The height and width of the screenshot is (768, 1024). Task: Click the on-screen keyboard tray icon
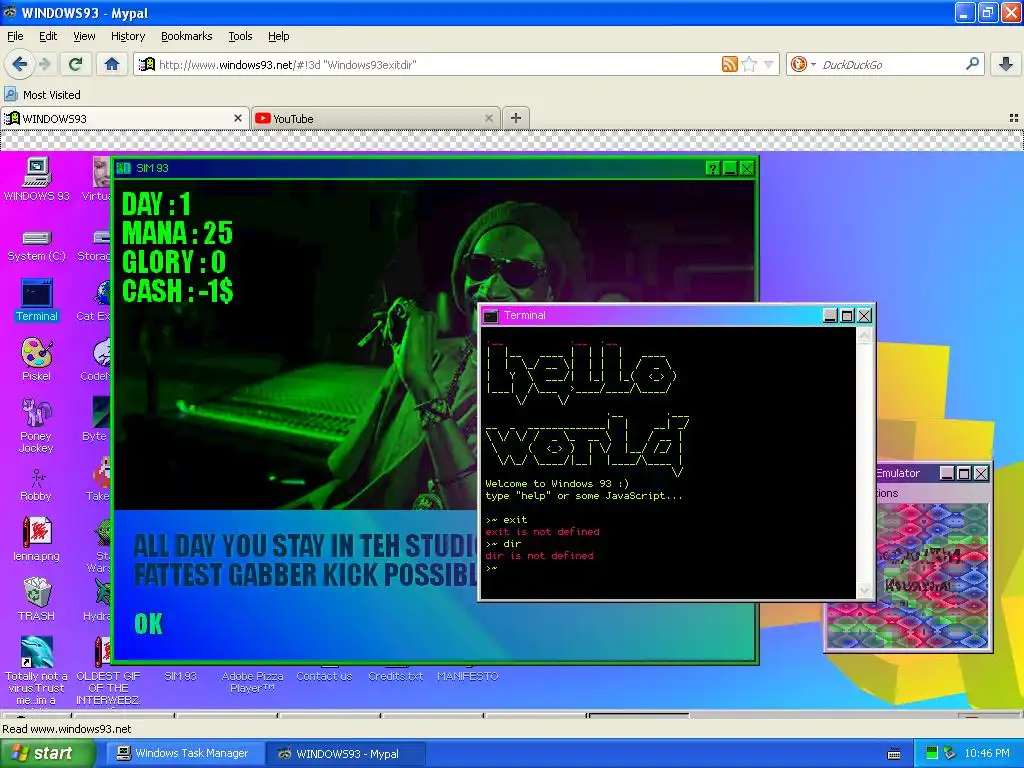[894, 754]
